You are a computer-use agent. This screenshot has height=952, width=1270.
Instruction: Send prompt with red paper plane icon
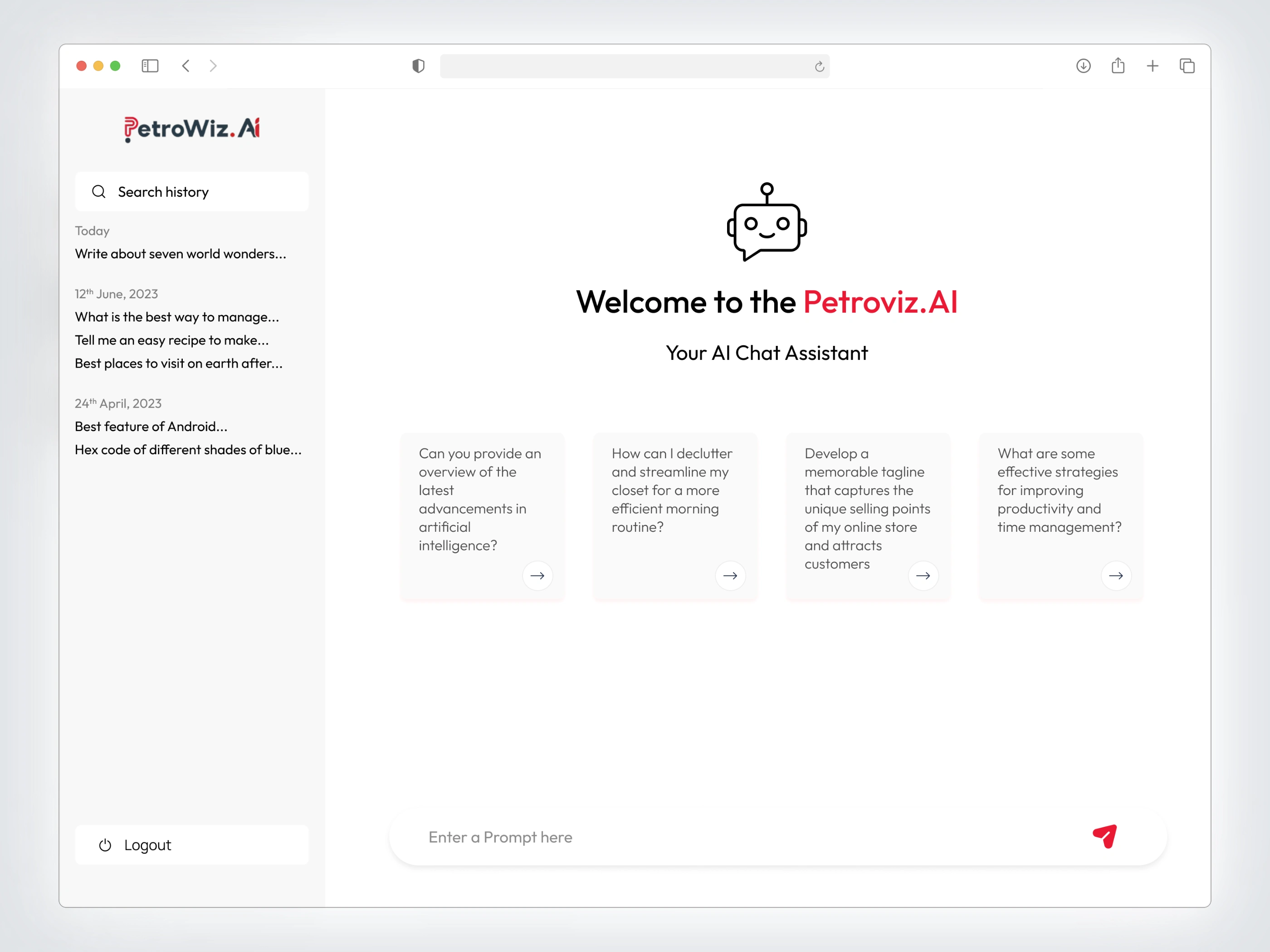point(1104,836)
